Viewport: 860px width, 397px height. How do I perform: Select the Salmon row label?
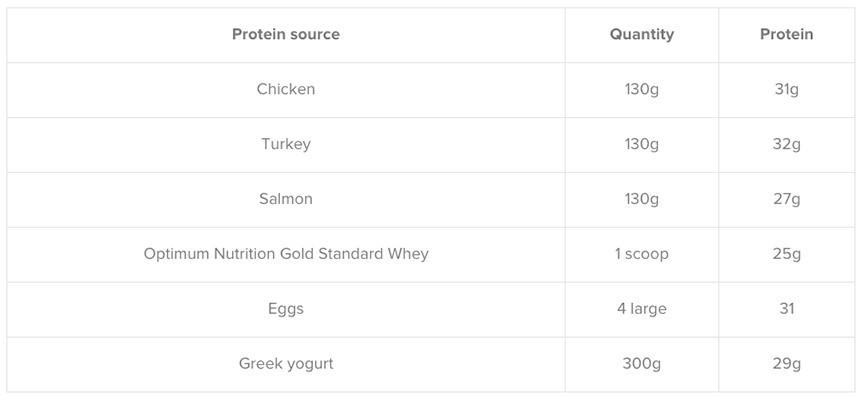(286, 199)
